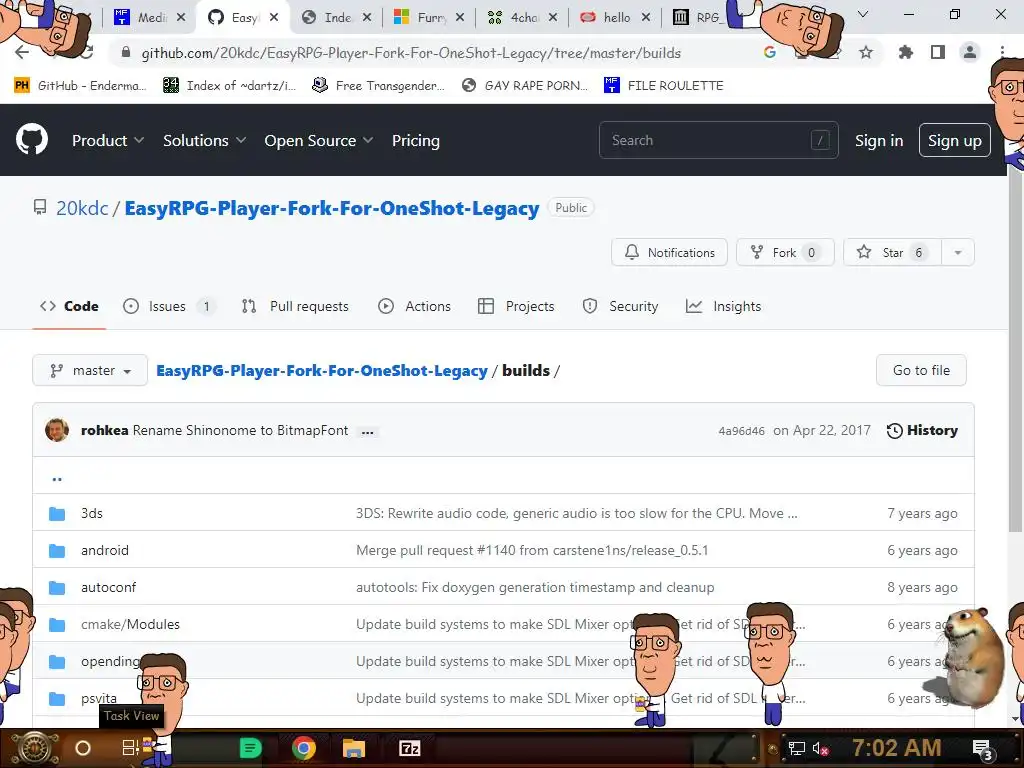
Task: Click the muted volume tray icon
Action: coord(820,748)
